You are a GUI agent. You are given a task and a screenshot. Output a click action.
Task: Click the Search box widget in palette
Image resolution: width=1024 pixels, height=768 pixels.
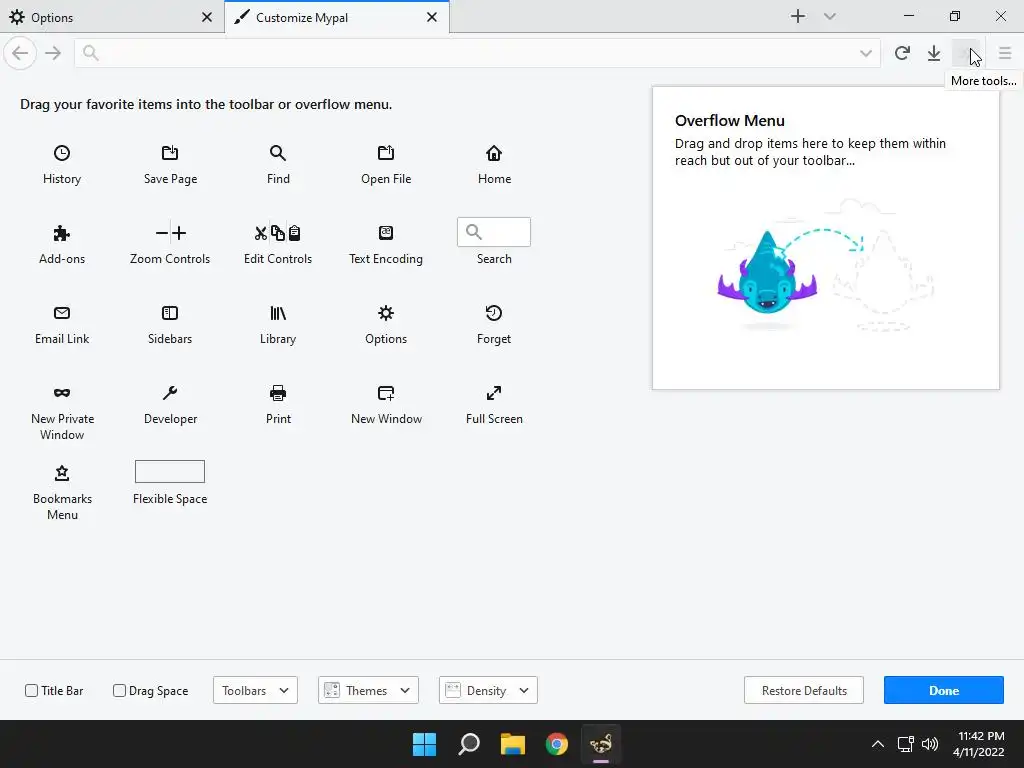494,232
